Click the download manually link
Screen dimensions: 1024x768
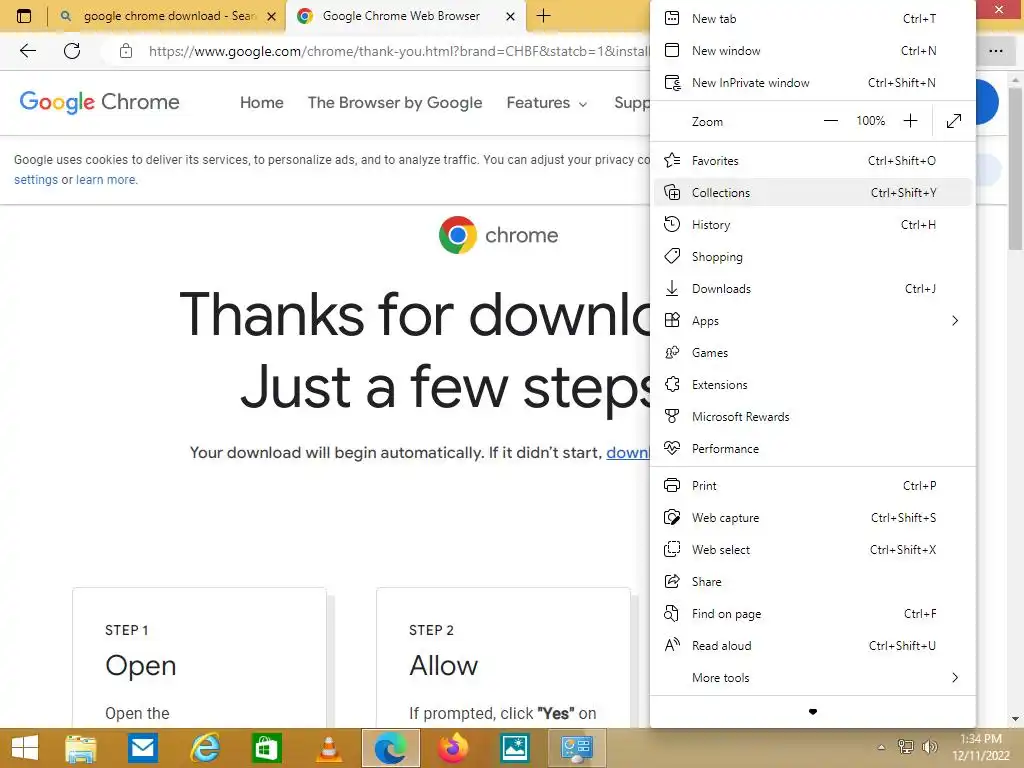(628, 453)
